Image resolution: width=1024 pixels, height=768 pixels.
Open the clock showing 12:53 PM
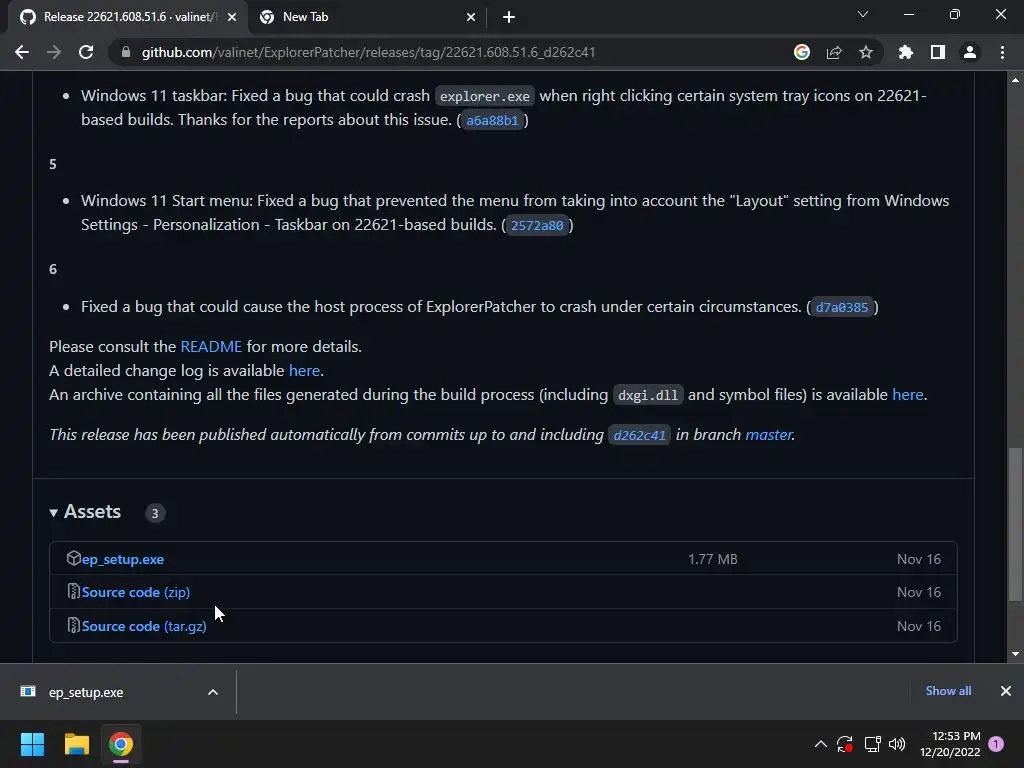click(x=950, y=744)
